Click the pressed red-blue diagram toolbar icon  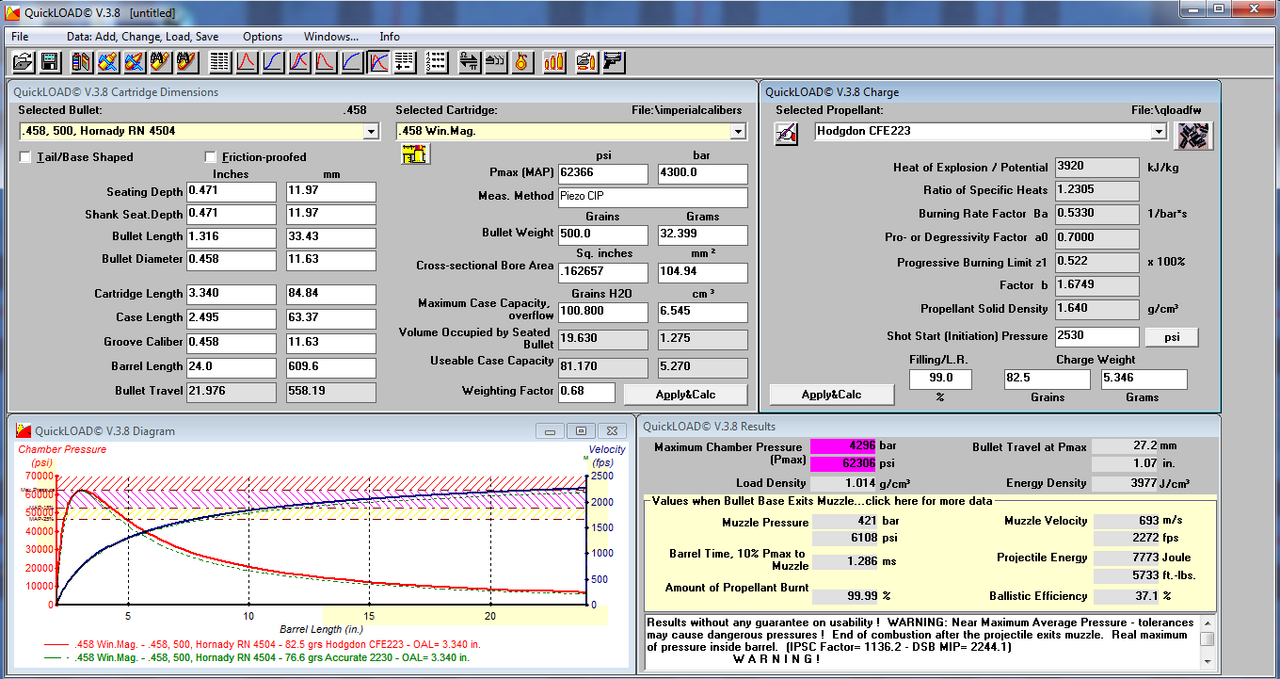pyautogui.click(x=379, y=62)
